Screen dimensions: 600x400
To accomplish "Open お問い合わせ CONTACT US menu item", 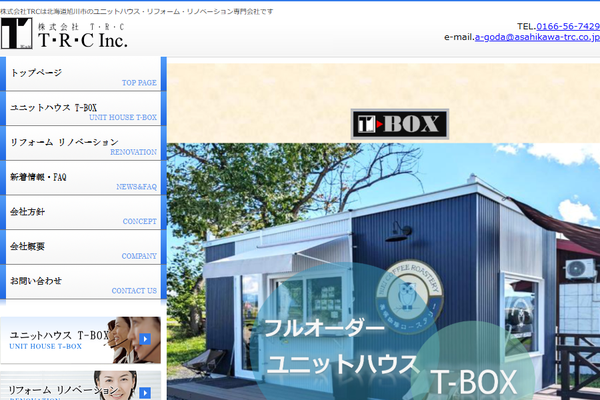I will click(x=83, y=282).
